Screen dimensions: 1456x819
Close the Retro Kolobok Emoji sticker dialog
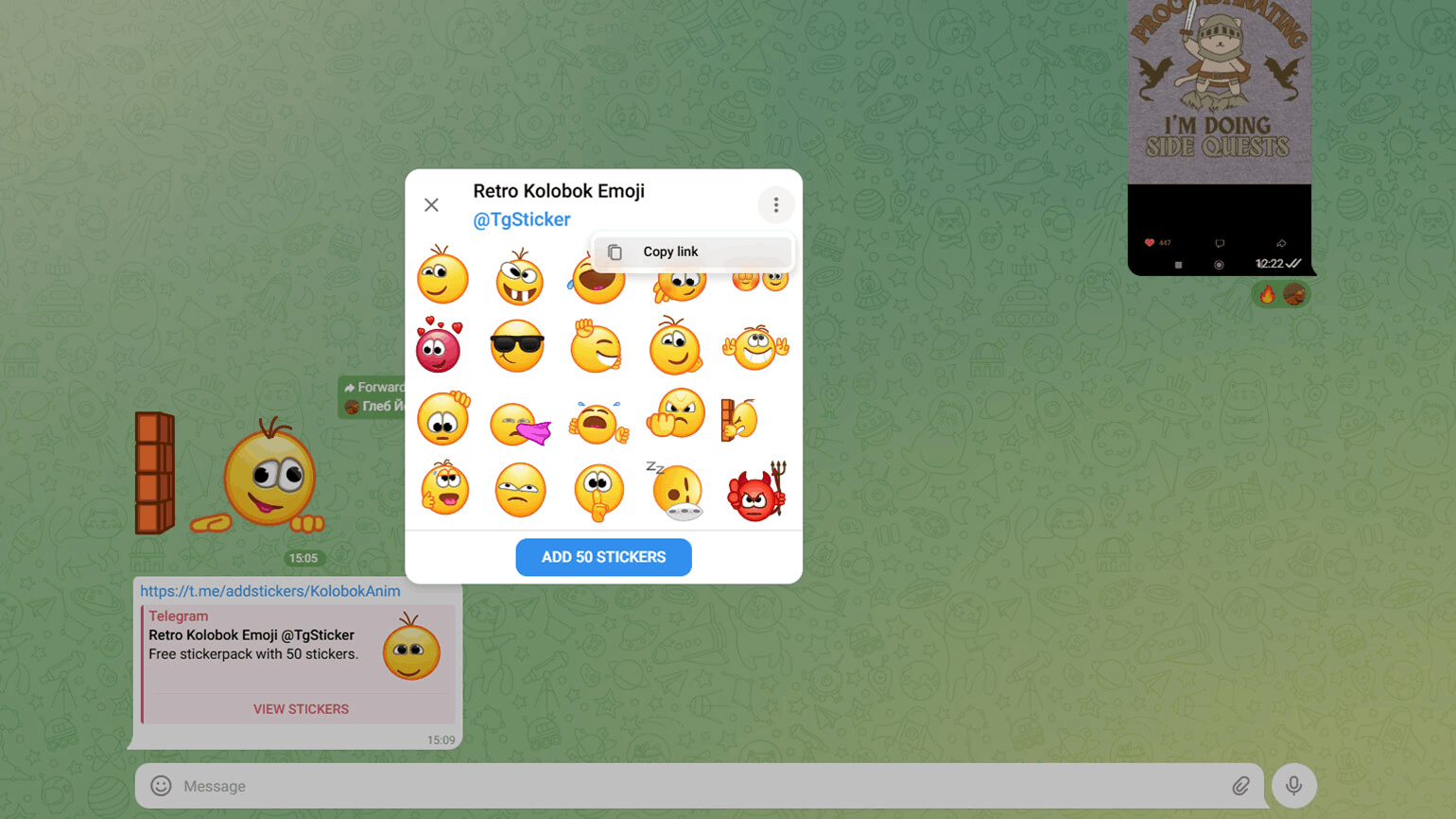pos(431,205)
